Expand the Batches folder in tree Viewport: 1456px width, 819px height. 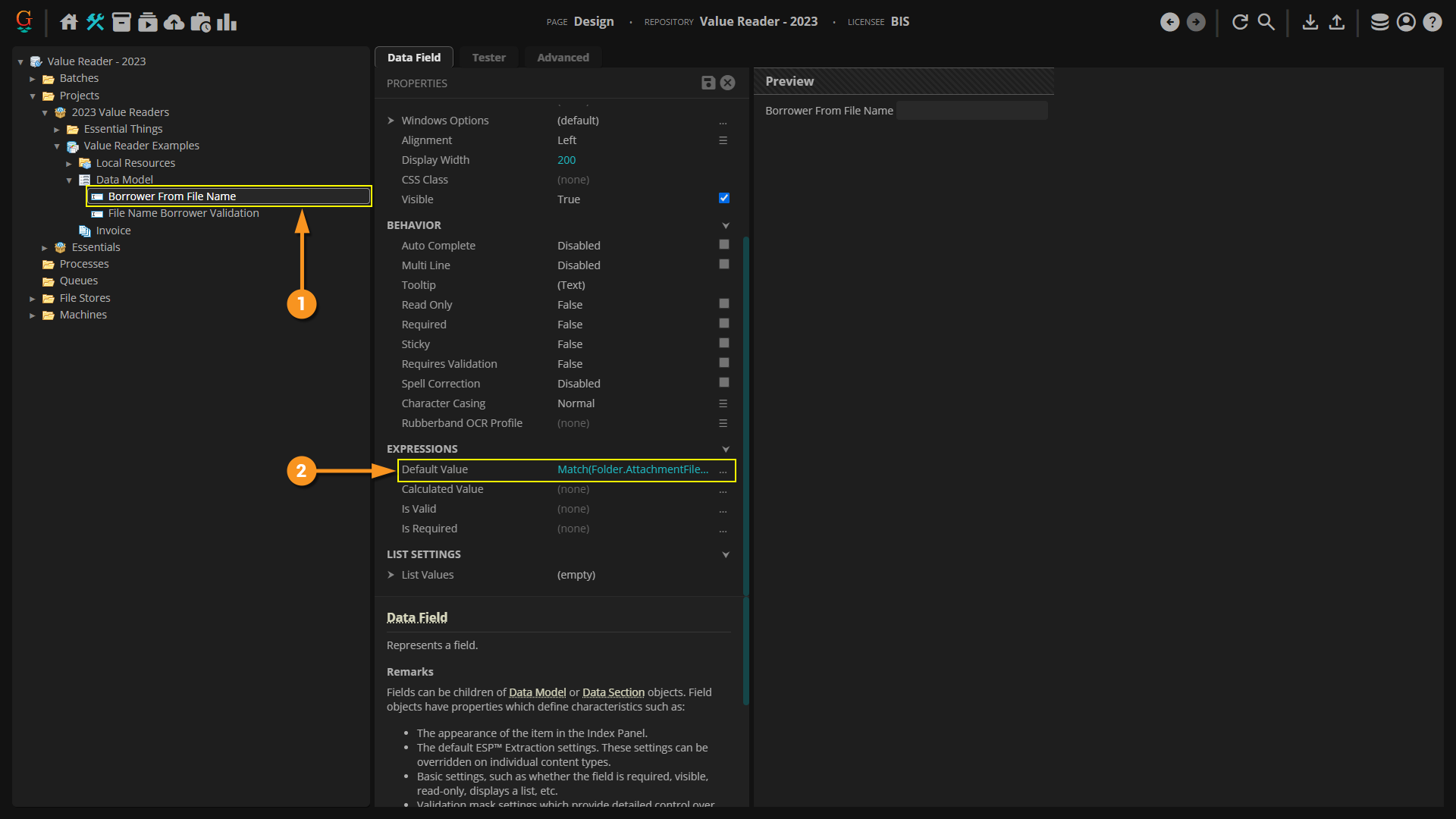(33, 79)
